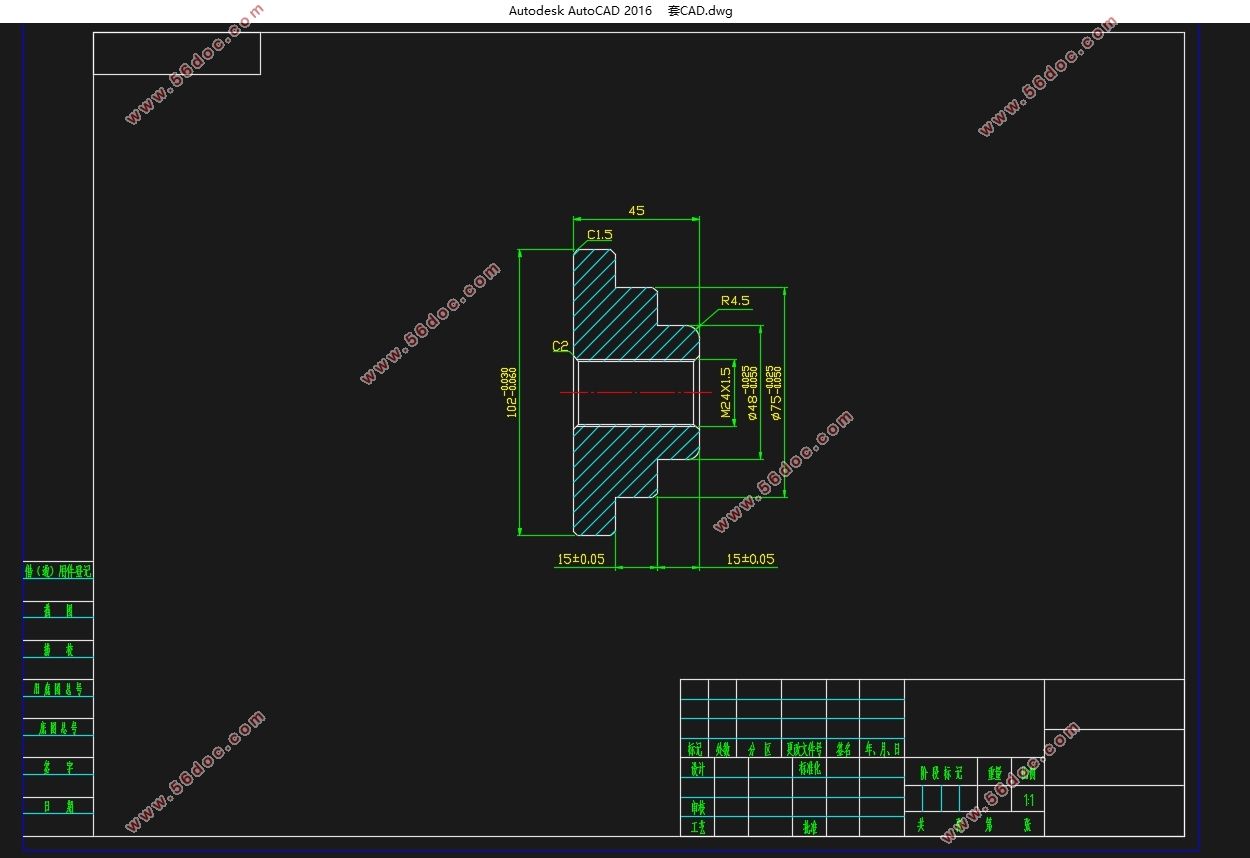
Task: Click the C1.5 chamfer annotation
Action: coord(599,235)
